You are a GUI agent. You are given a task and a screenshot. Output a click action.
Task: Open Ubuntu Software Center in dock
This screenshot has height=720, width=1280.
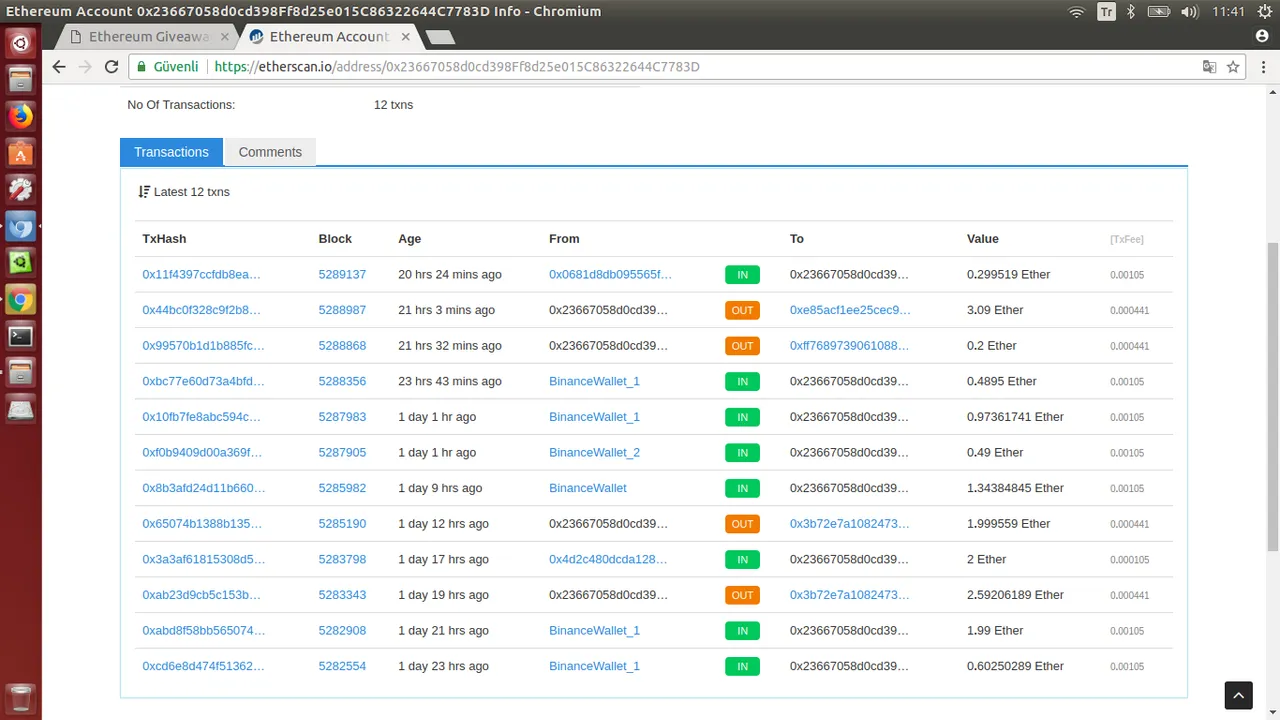tap(21, 153)
